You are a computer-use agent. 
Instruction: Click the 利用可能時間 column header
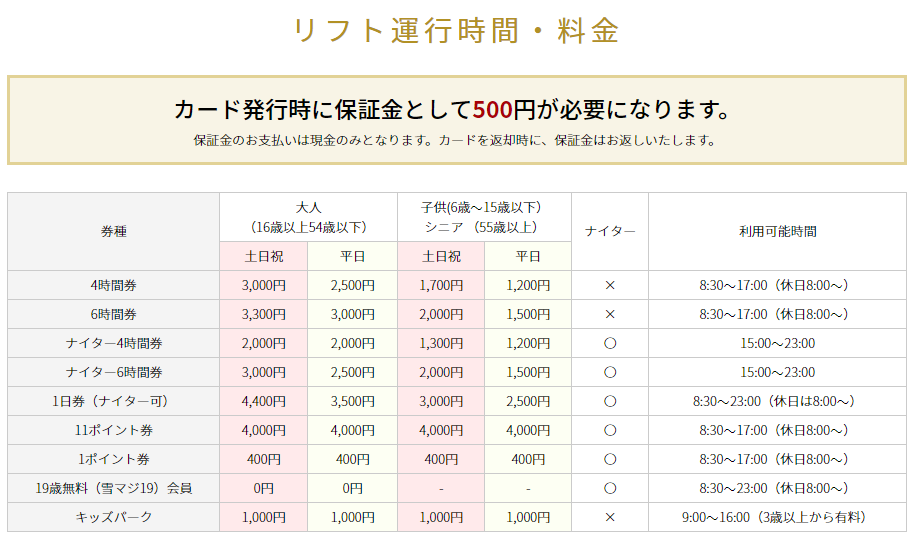tap(777, 232)
